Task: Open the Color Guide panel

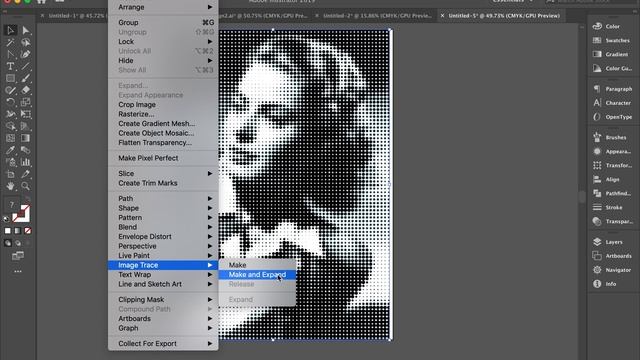Action: 612,68
